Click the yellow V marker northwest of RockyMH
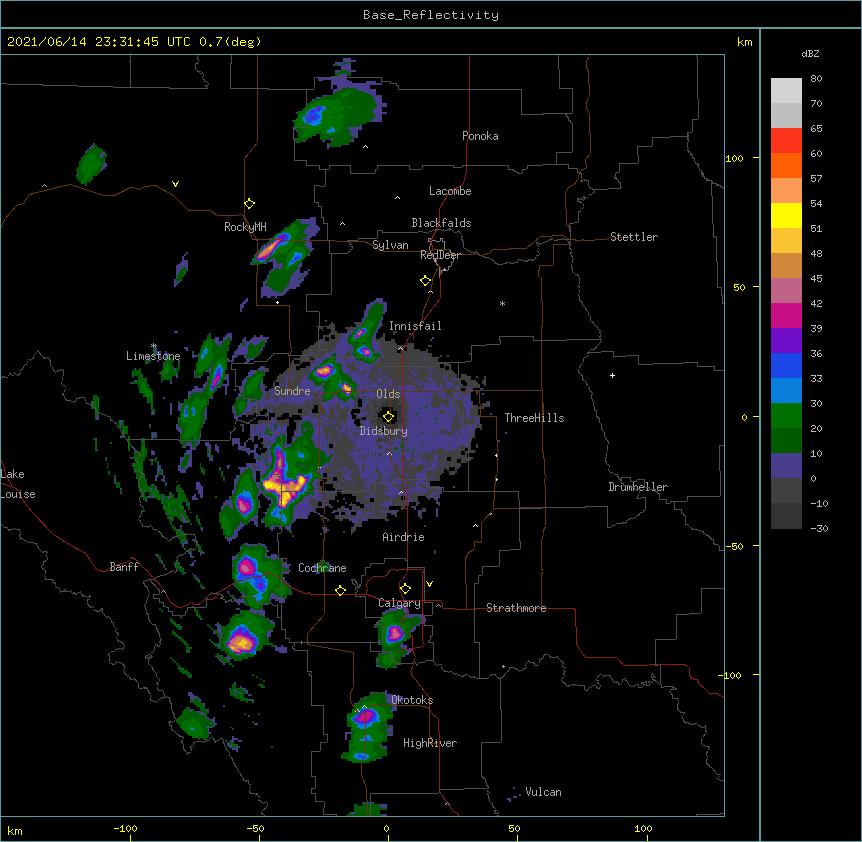Image resolution: width=862 pixels, height=842 pixels. [x=175, y=184]
